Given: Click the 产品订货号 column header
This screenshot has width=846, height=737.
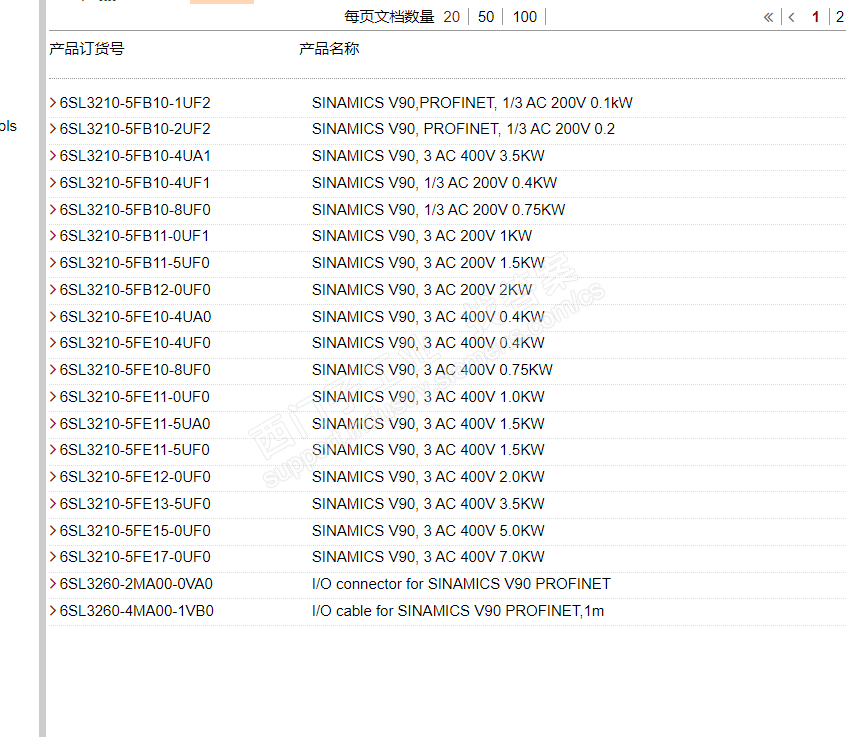Looking at the screenshot, I should [x=86, y=49].
